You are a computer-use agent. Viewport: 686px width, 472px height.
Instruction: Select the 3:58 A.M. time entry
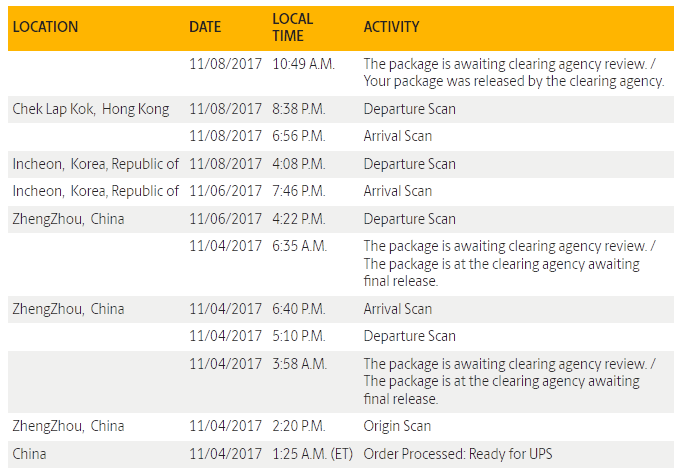click(299, 364)
